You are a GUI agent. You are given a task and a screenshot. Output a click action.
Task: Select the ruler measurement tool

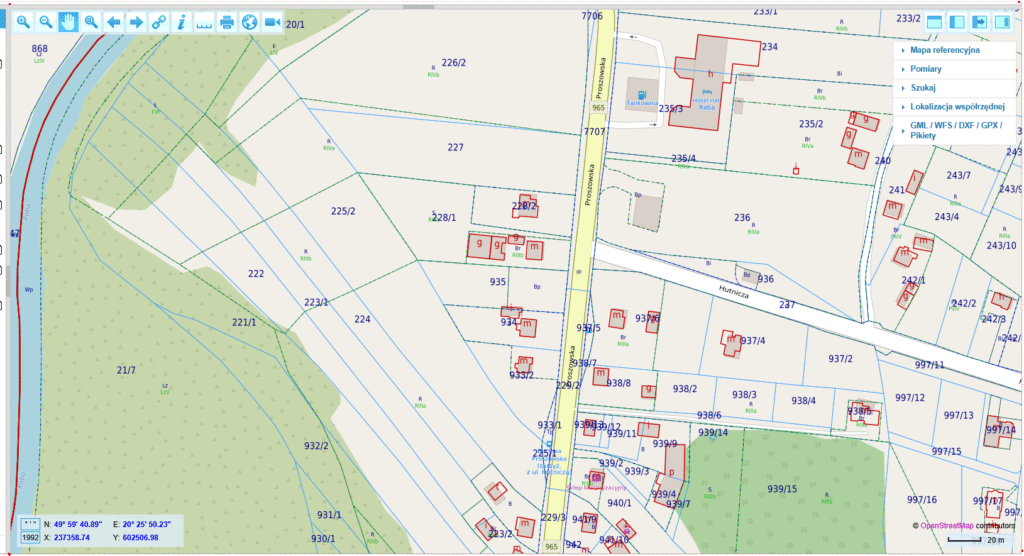[x=204, y=21]
